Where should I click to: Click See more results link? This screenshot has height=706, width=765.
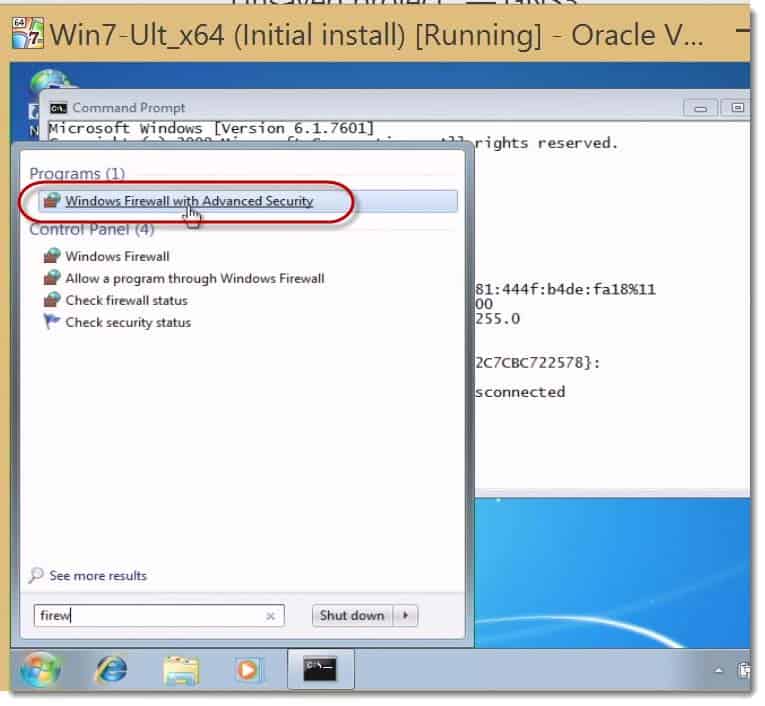pyautogui.click(x=98, y=576)
